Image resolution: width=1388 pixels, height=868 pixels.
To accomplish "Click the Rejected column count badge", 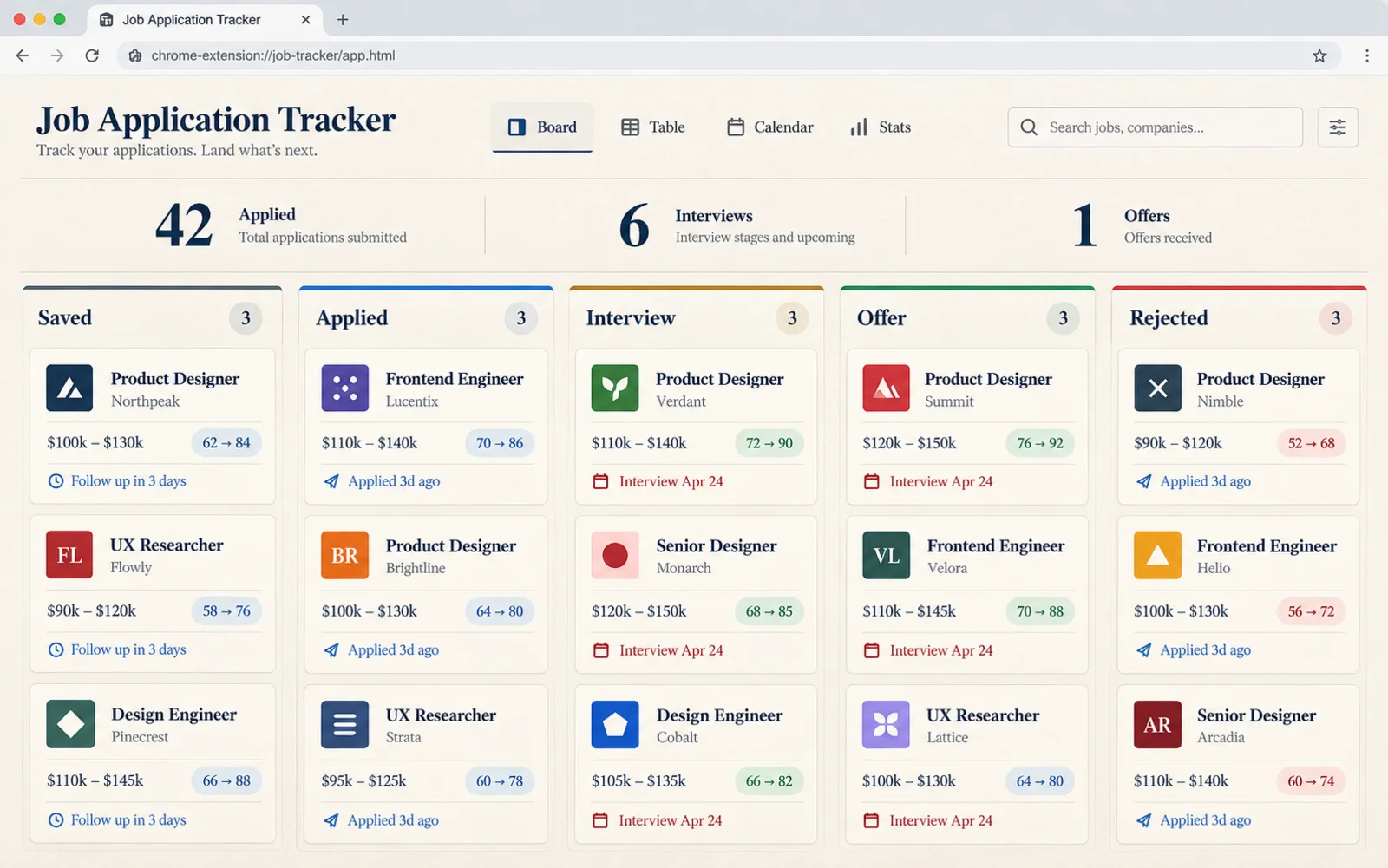I will point(1336,318).
